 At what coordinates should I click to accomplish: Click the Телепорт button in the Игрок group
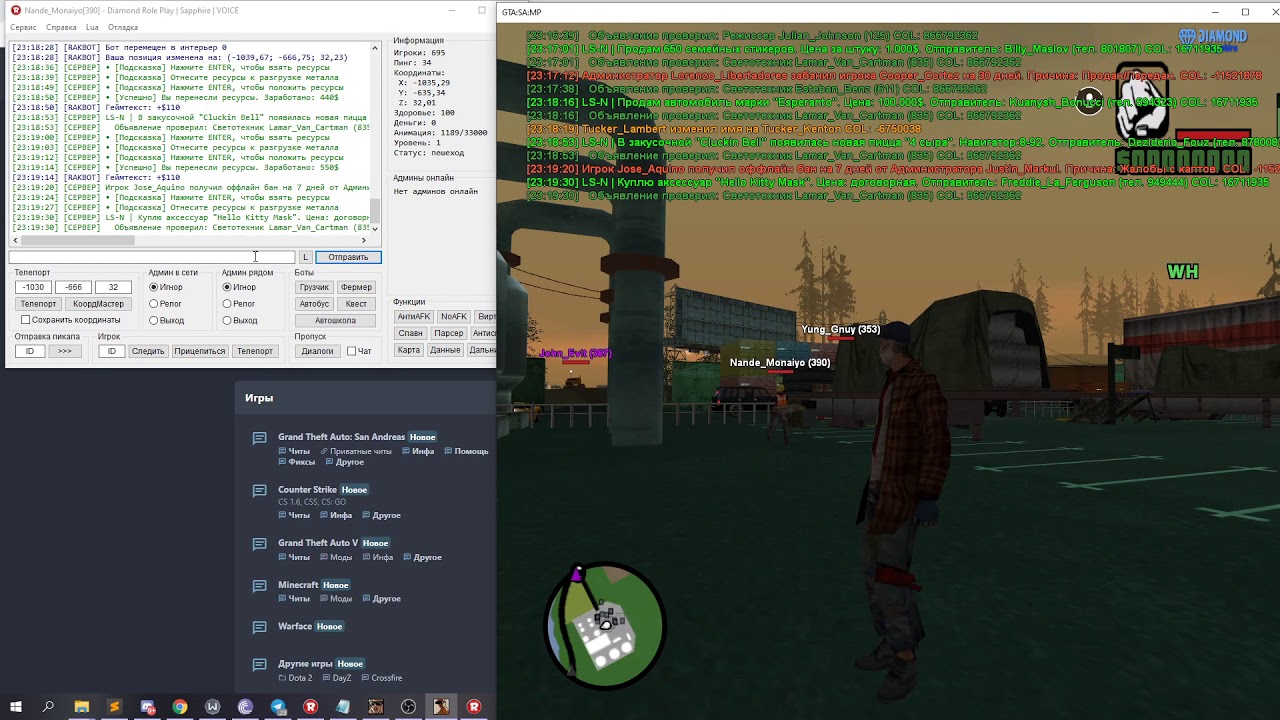pyautogui.click(x=254, y=351)
